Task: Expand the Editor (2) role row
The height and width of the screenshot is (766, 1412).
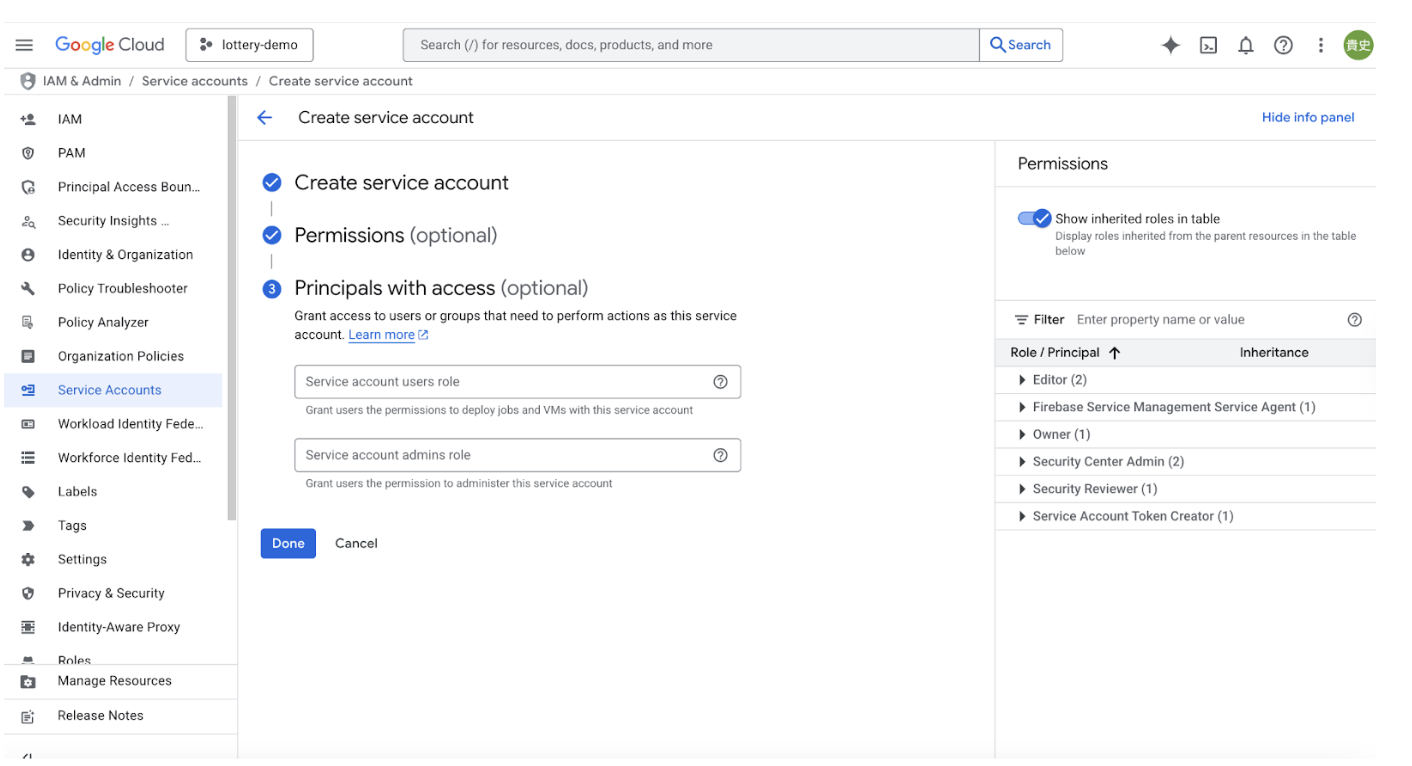Action: pos(1022,380)
